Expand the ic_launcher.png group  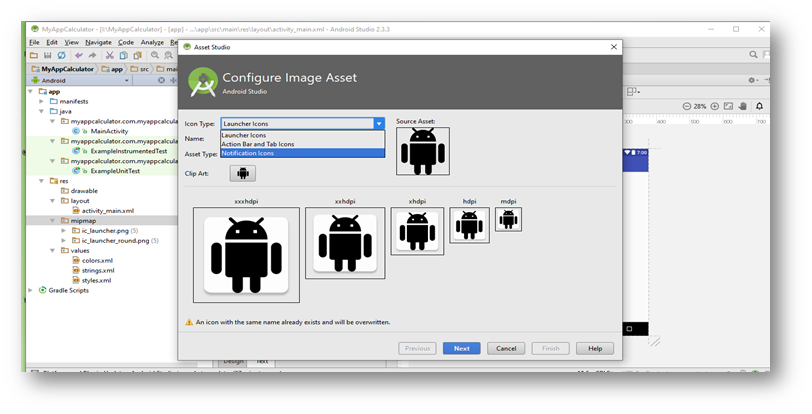(63, 231)
